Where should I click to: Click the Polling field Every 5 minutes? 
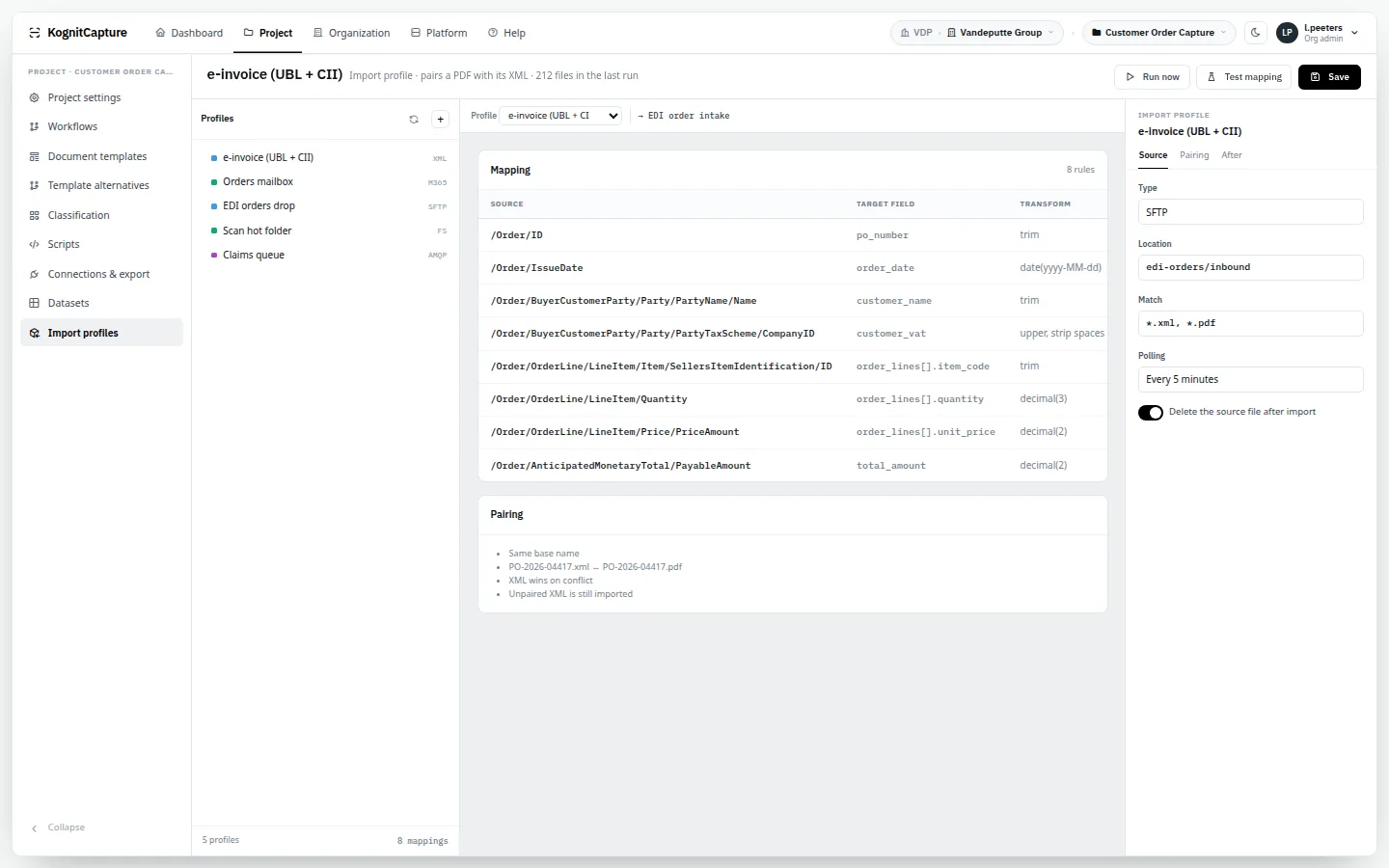[x=1250, y=379]
